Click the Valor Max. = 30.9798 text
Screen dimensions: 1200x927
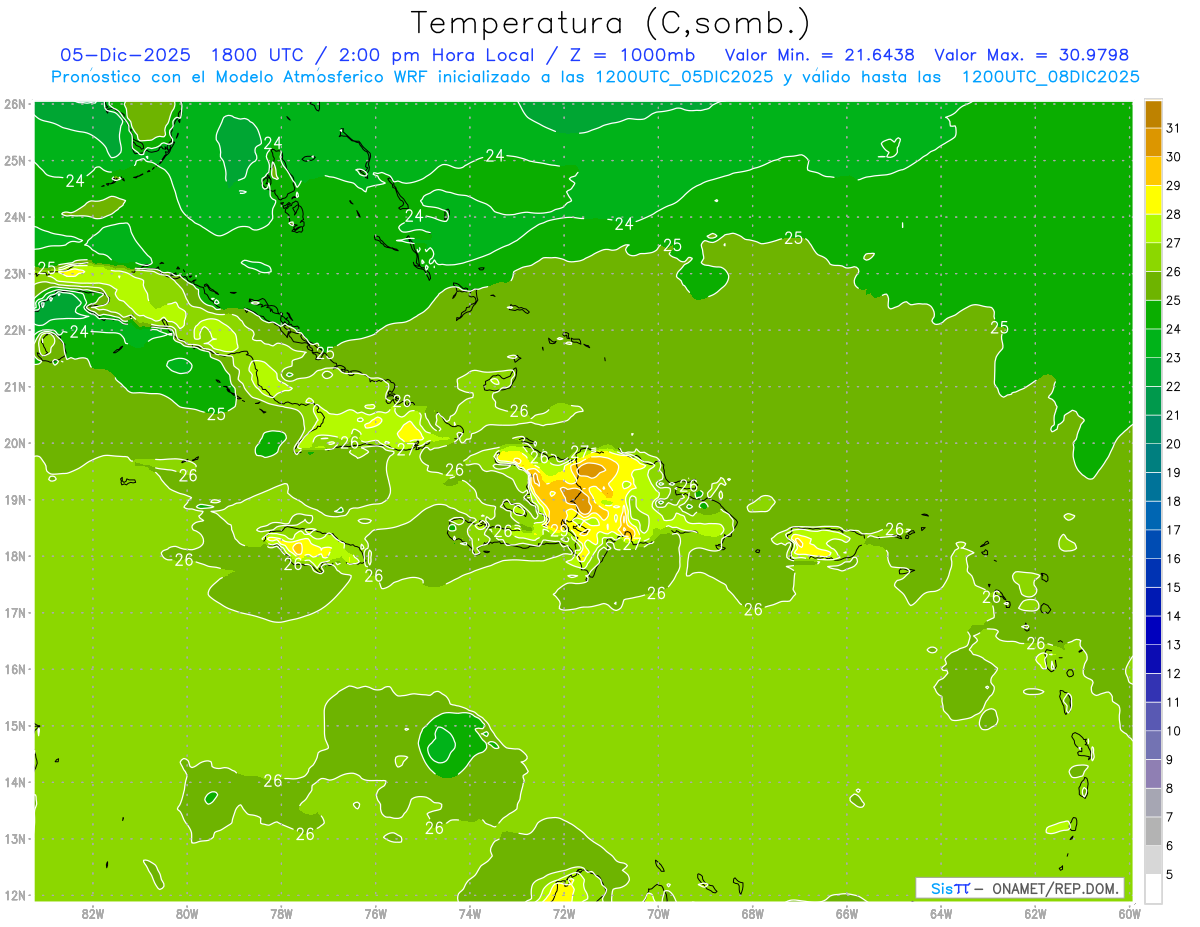click(x=1035, y=55)
